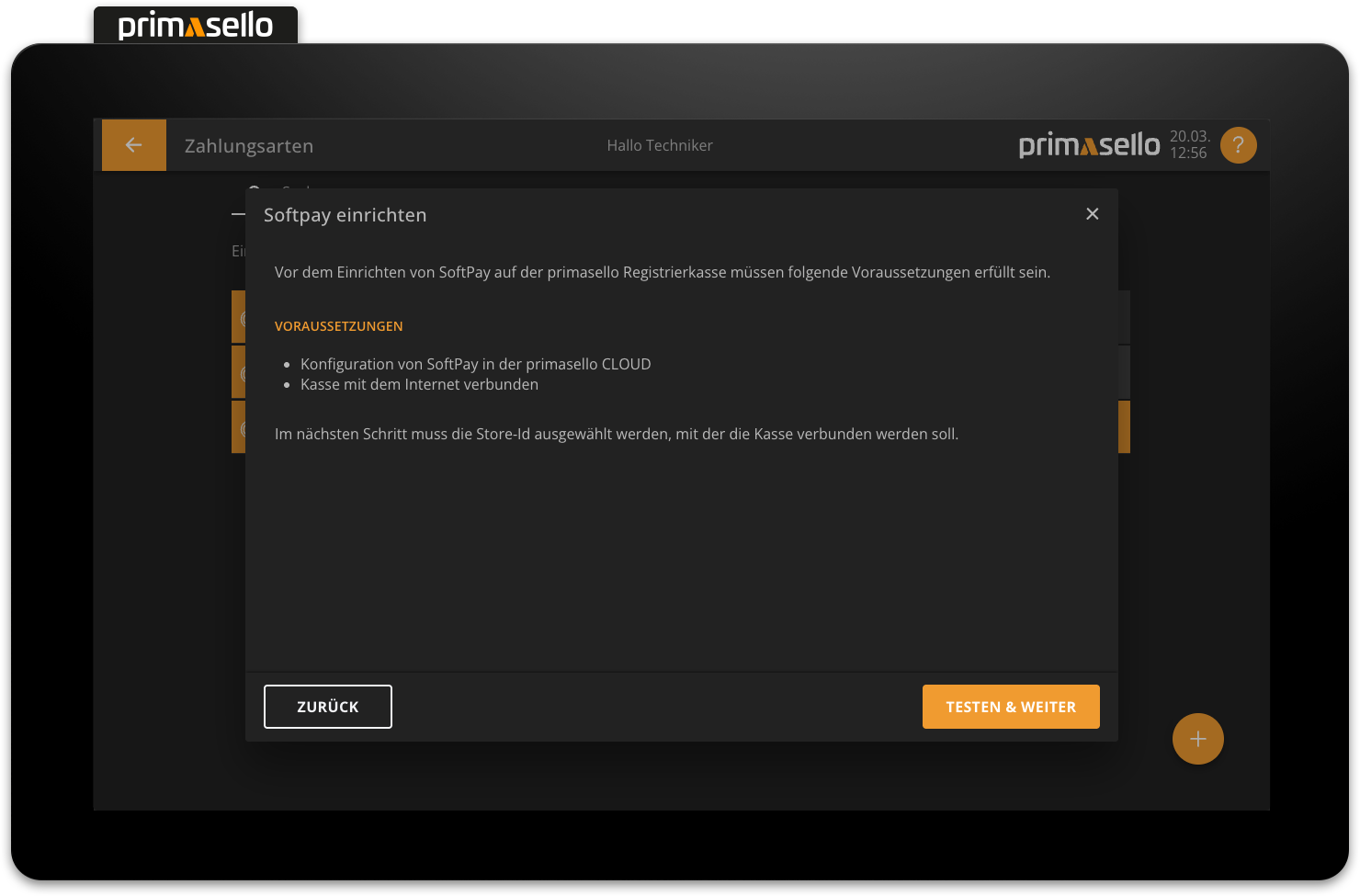The image size is (1360, 896).
Task: Click the ZURÜCK button
Action: coord(328,707)
